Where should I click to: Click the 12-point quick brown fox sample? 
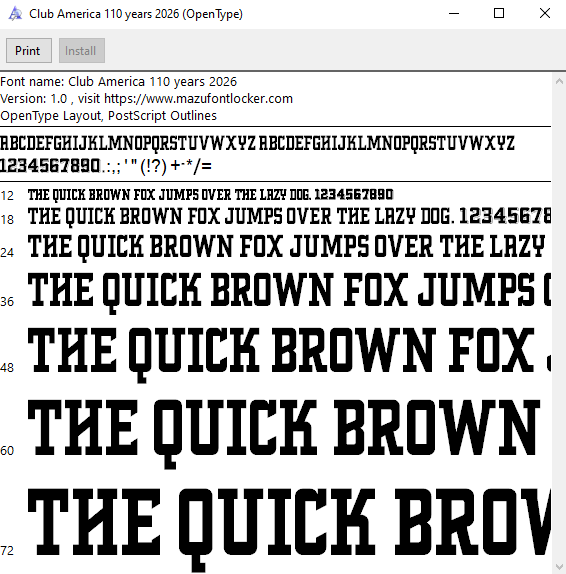(x=211, y=195)
